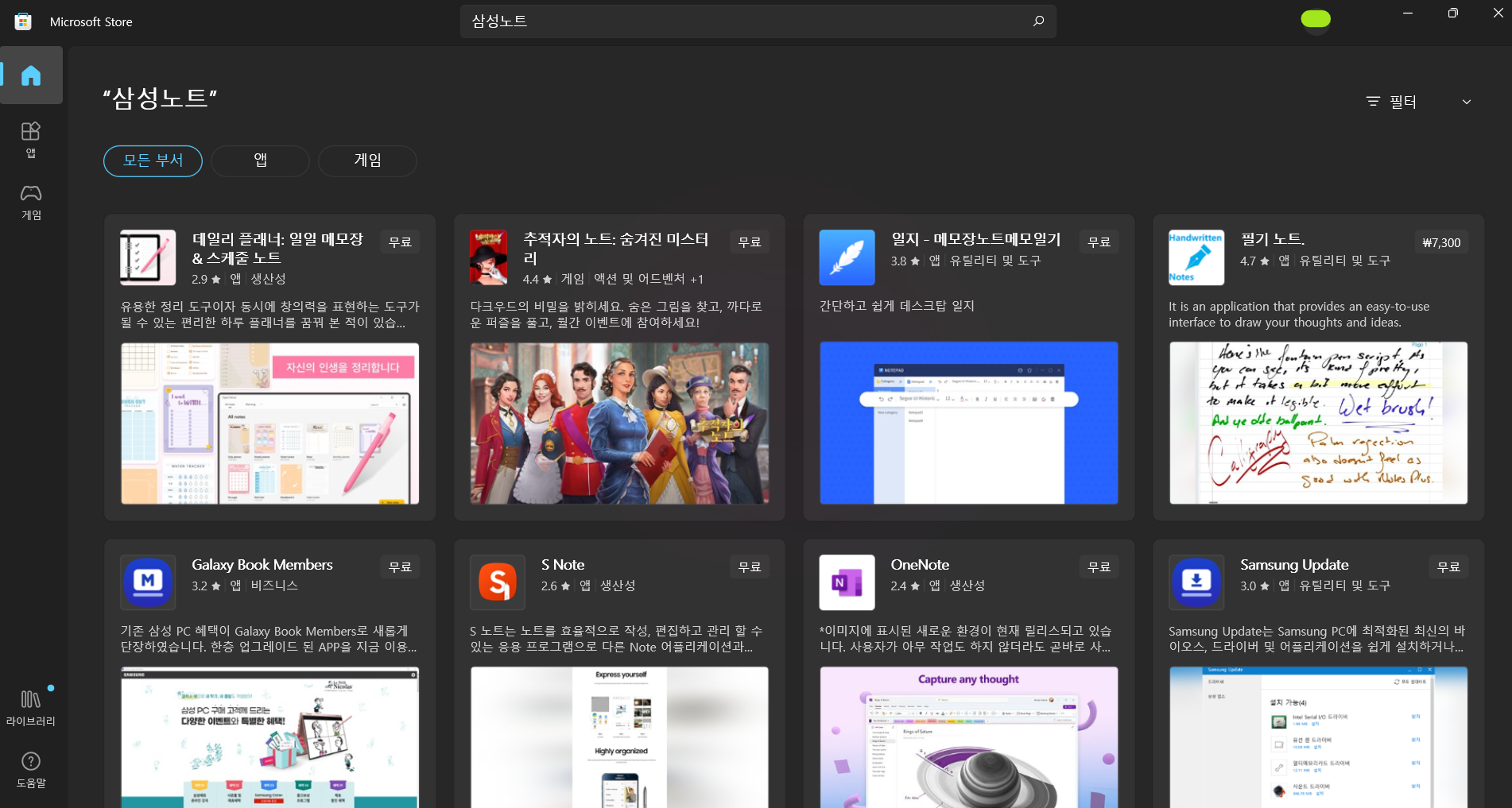Open the Handwritten Notes app icon
Screen dimensions: 1512x808
click(1196, 257)
